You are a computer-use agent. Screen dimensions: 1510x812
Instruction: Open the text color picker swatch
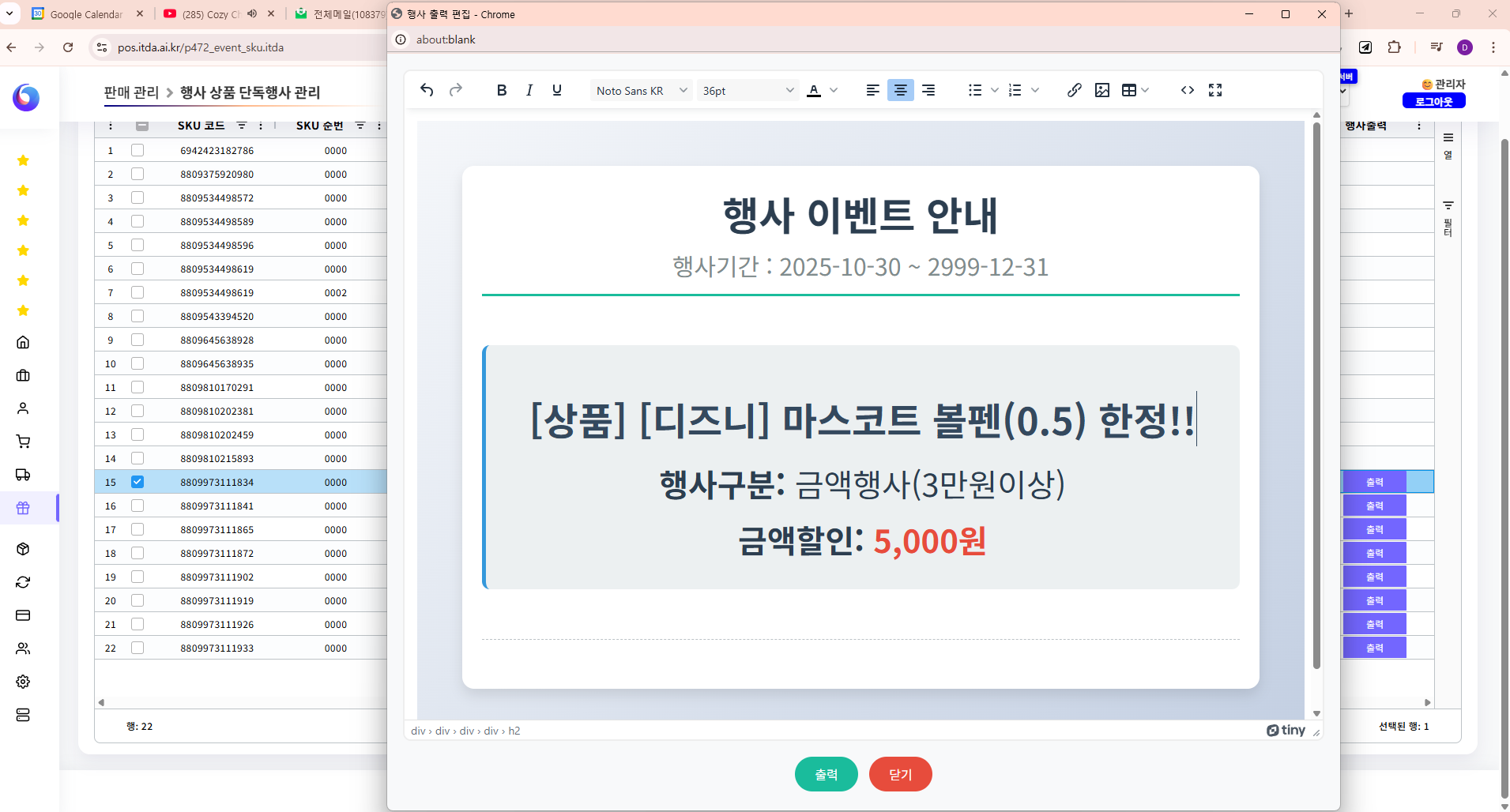point(814,90)
